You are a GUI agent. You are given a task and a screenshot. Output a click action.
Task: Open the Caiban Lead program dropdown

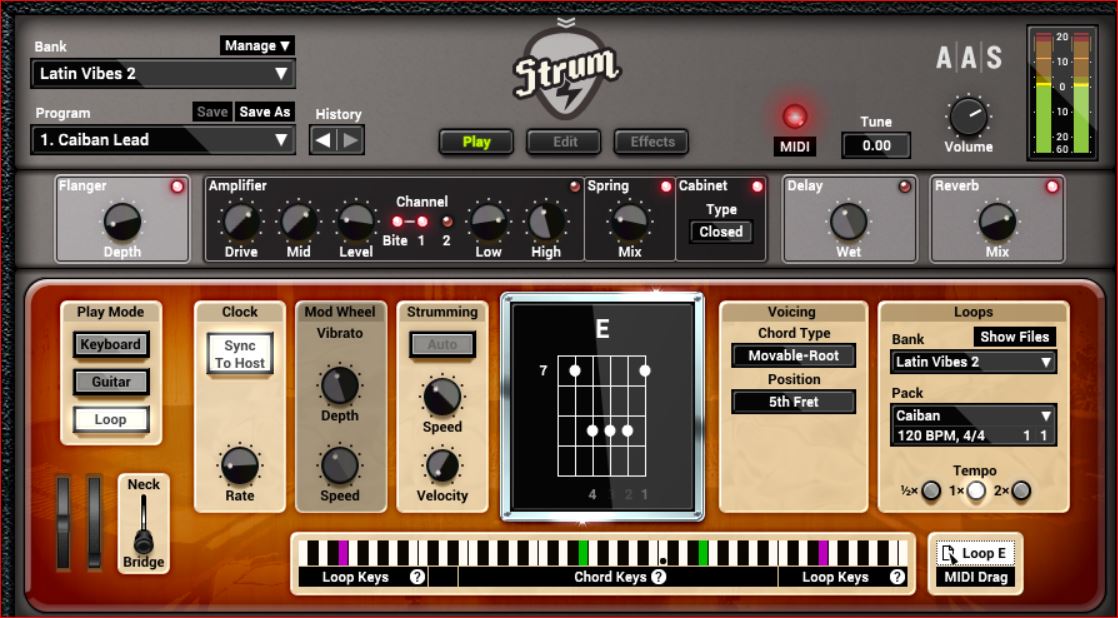point(163,140)
